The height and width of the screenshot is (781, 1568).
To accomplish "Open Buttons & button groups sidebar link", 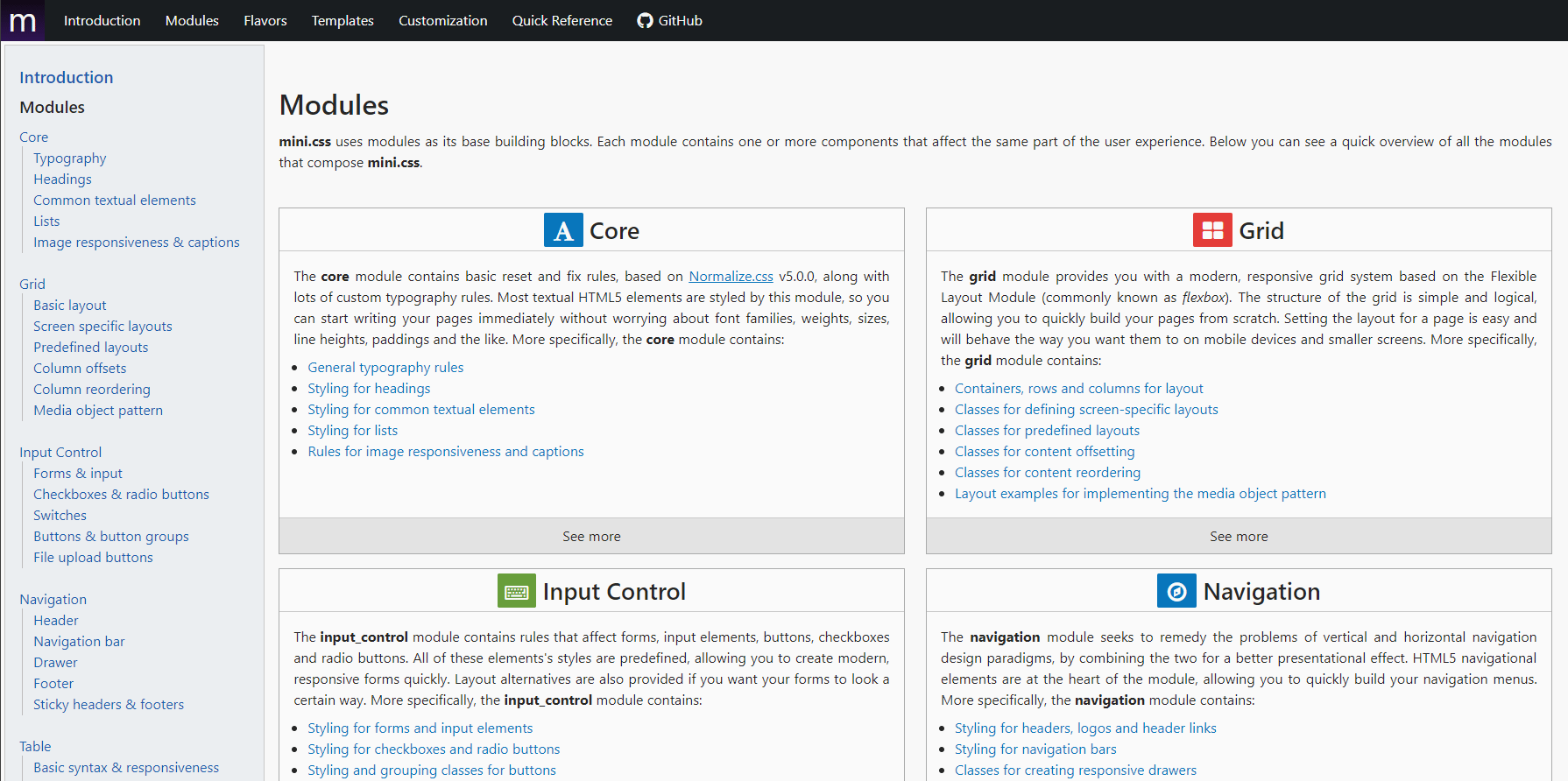I will coord(111,537).
